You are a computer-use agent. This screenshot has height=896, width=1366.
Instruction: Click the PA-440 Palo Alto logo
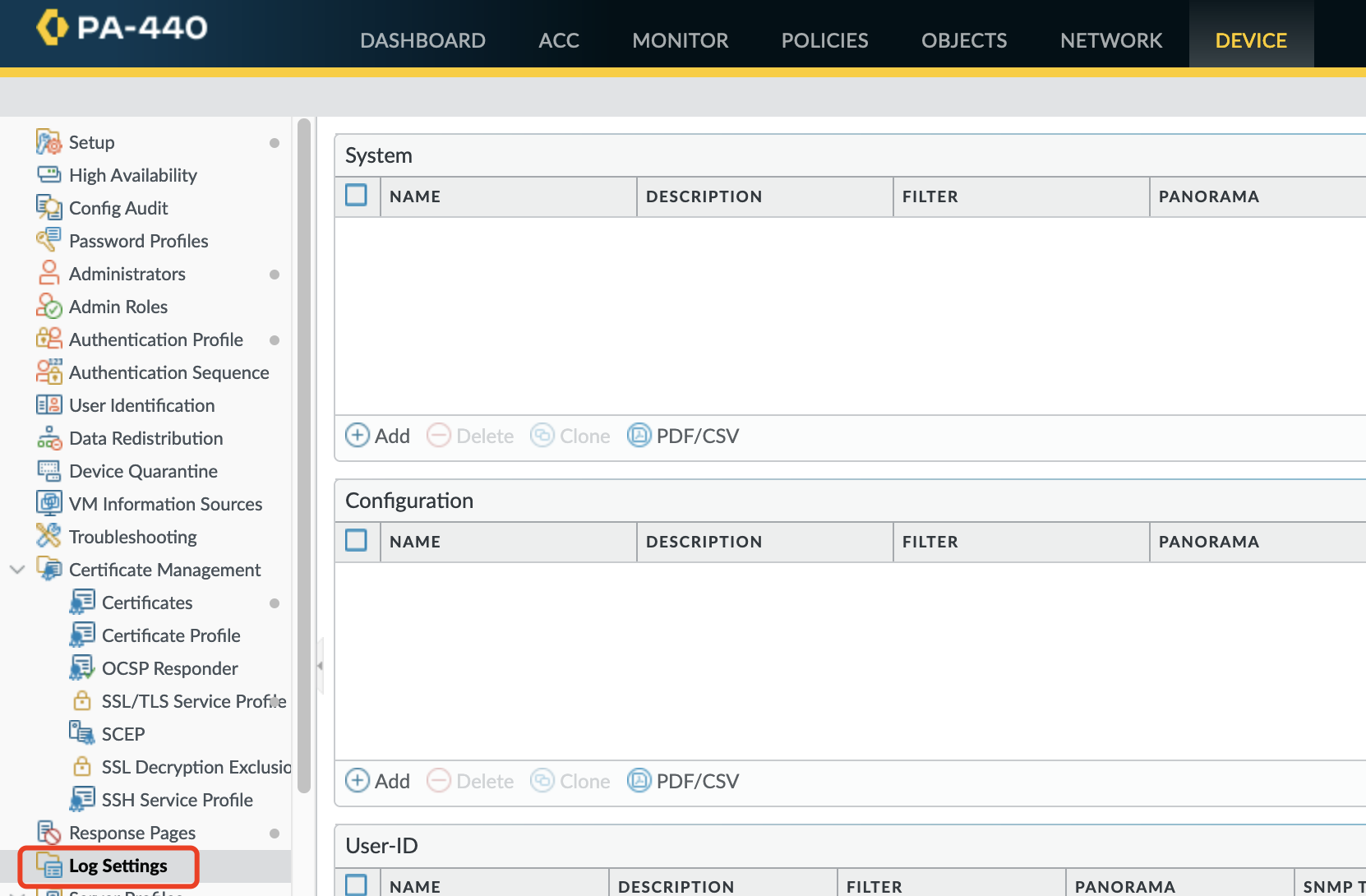tap(121, 27)
